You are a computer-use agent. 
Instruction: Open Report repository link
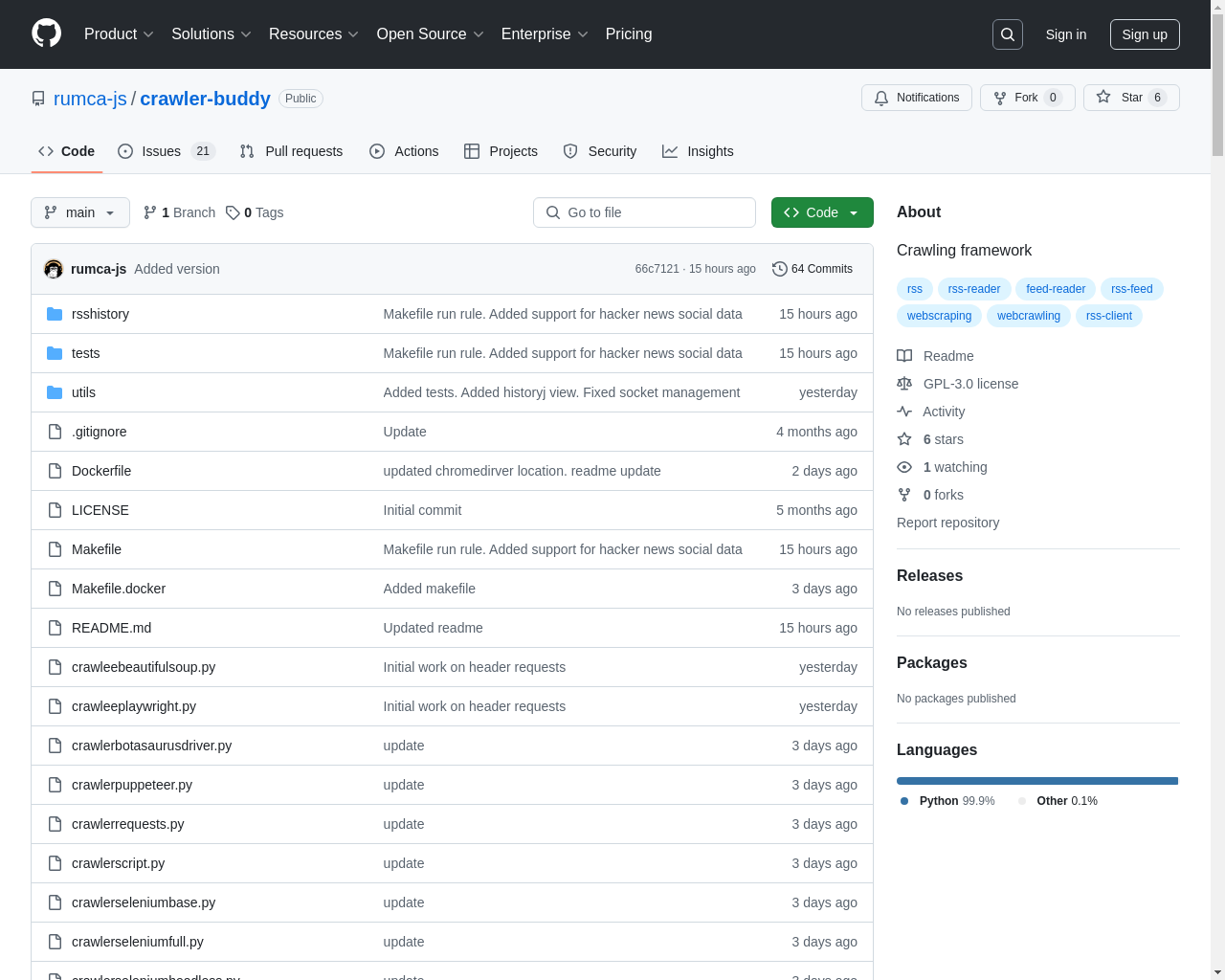947,523
